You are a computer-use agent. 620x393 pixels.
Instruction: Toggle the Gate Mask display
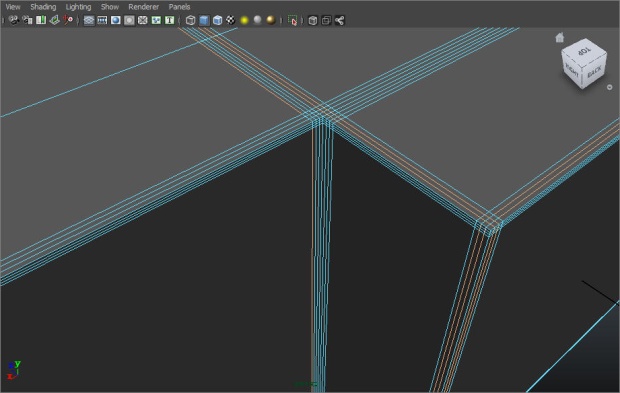(129, 20)
